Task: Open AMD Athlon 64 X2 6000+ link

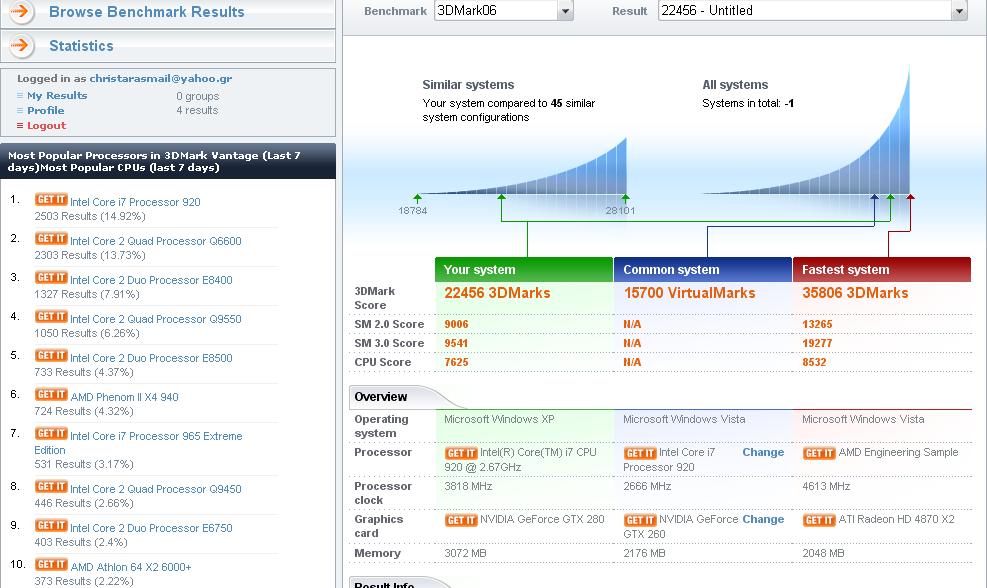Action: tap(131, 567)
